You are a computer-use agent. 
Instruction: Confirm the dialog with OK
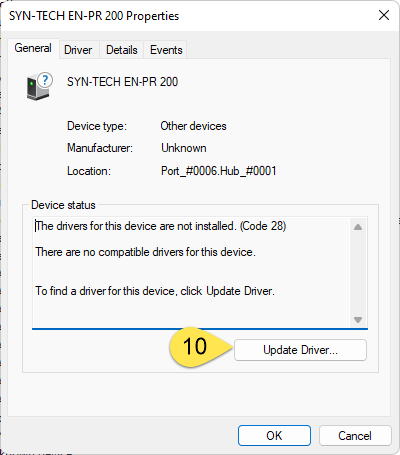click(x=274, y=436)
